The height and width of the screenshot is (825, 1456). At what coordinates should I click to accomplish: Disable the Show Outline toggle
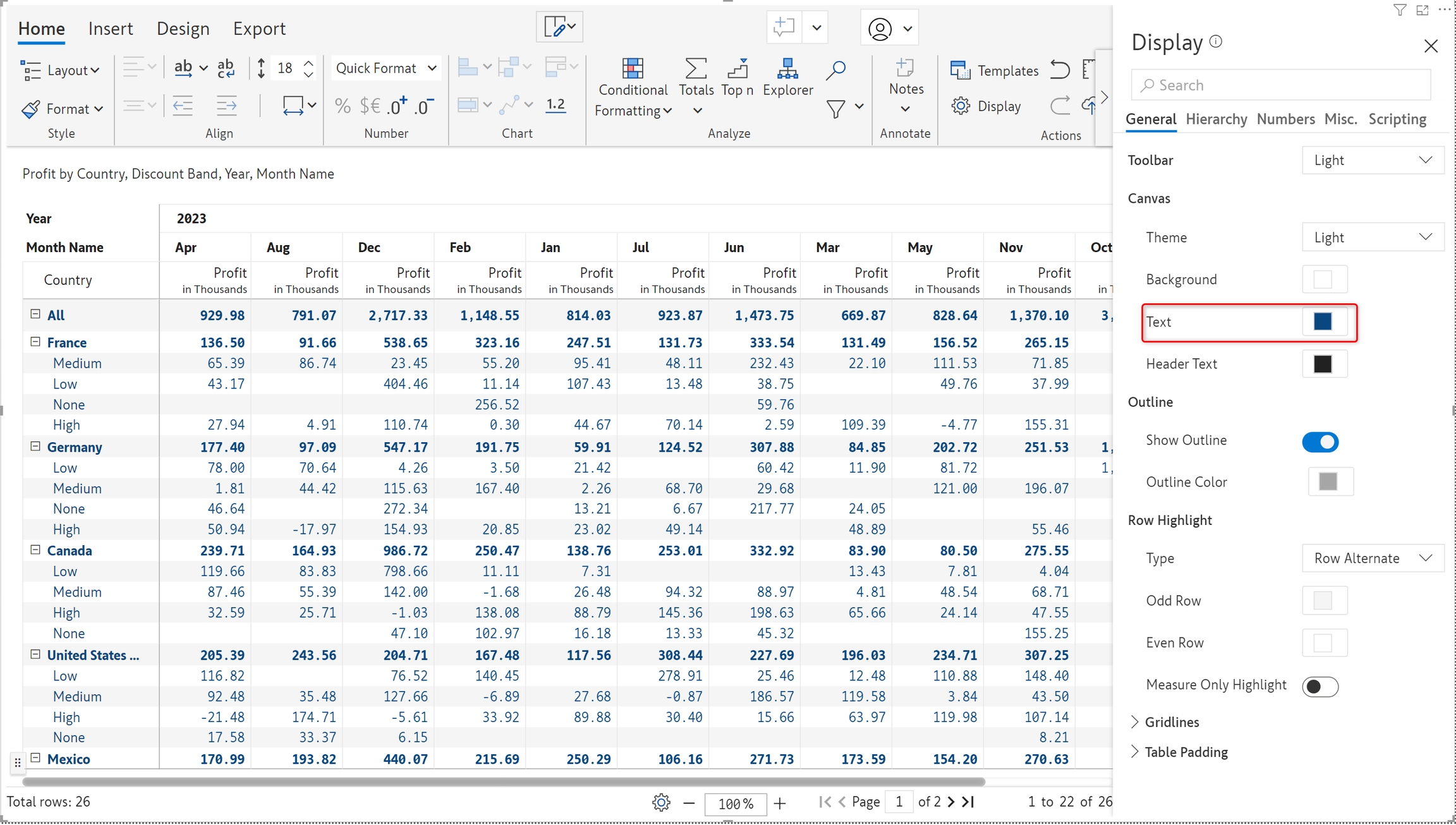click(1319, 442)
